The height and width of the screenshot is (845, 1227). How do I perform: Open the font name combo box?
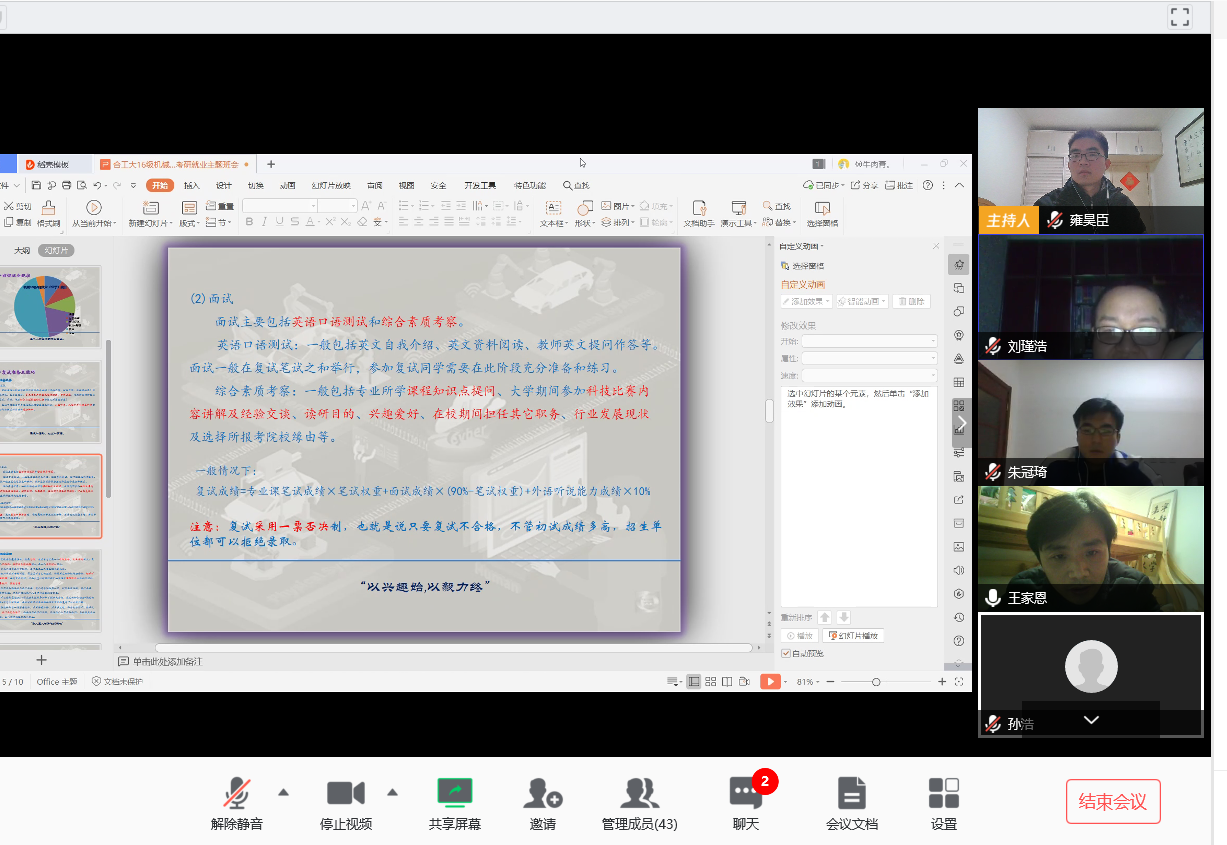point(279,205)
